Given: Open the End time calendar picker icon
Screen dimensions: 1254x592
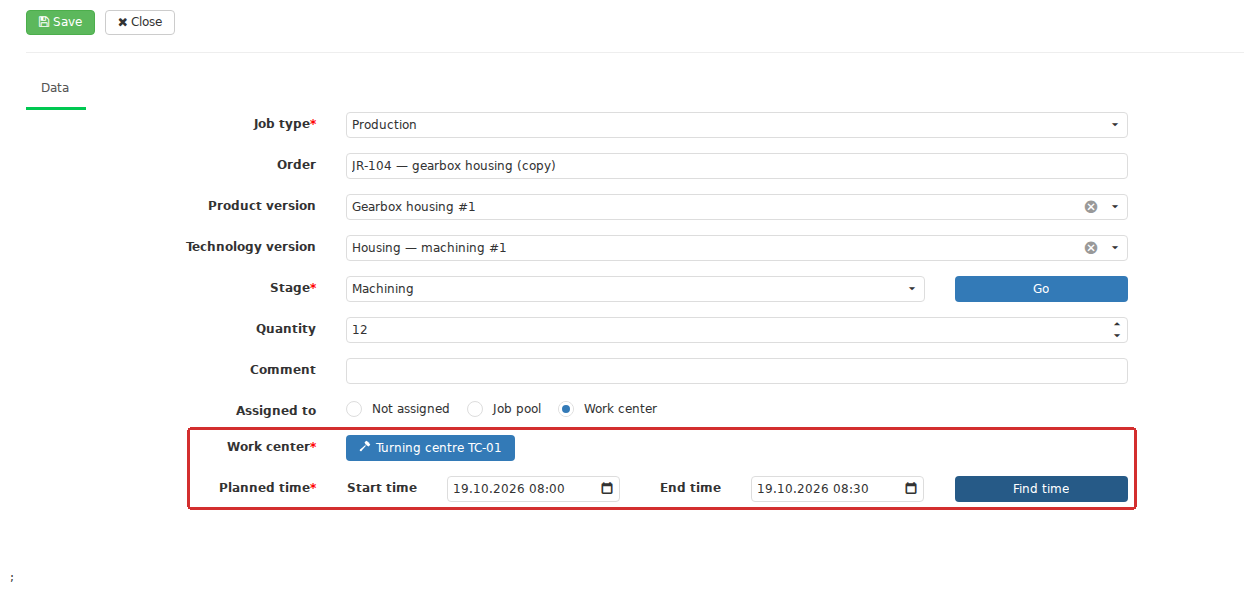Looking at the screenshot, I should click(911, 489).
